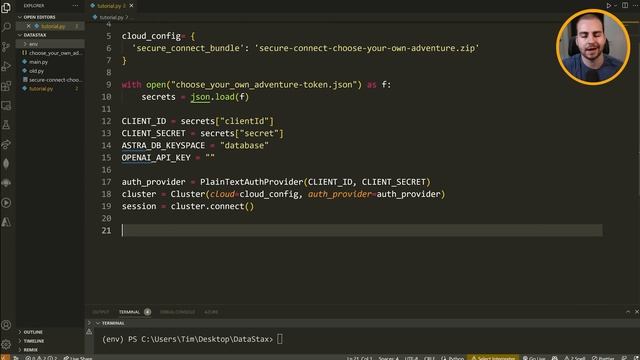Click 'json' underlined on line 10
Viewport: 640px width, 360px height.
coord(200,97)
